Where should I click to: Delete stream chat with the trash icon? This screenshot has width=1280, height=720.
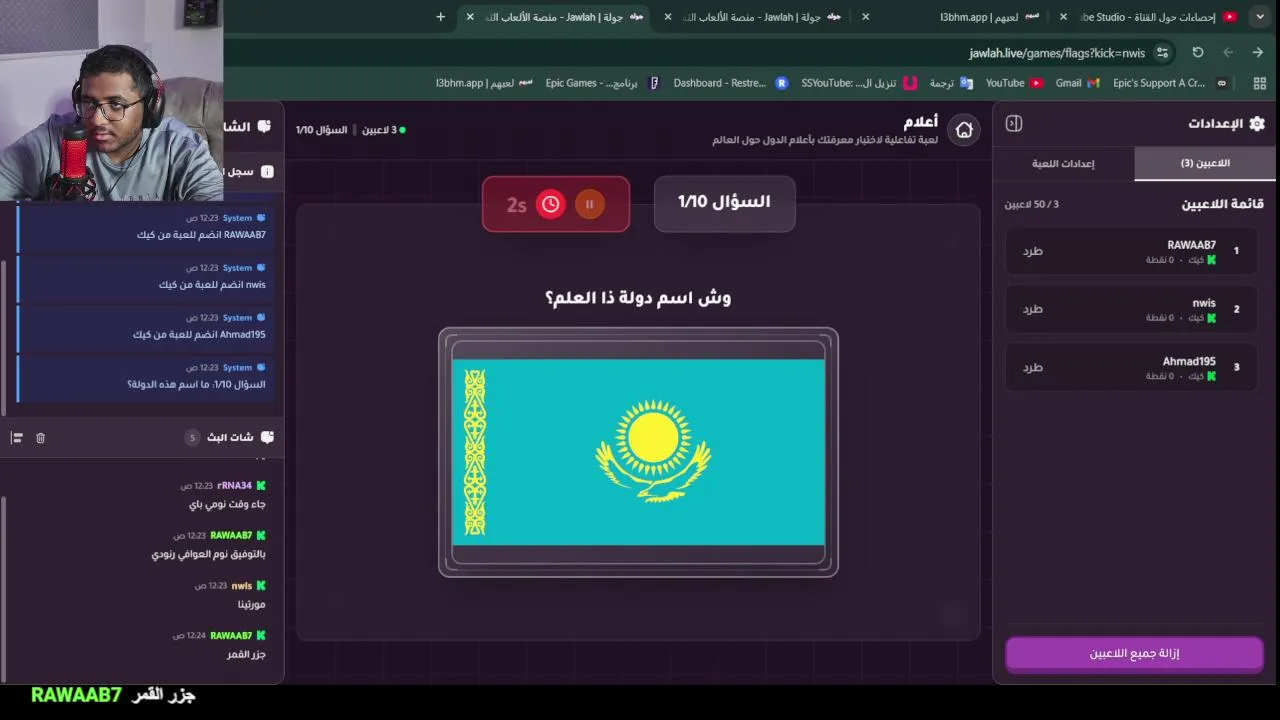coord(40,438)
